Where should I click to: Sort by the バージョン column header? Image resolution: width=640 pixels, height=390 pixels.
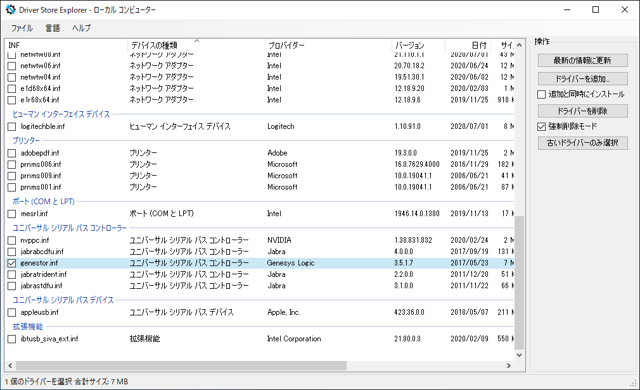point(418,45)
